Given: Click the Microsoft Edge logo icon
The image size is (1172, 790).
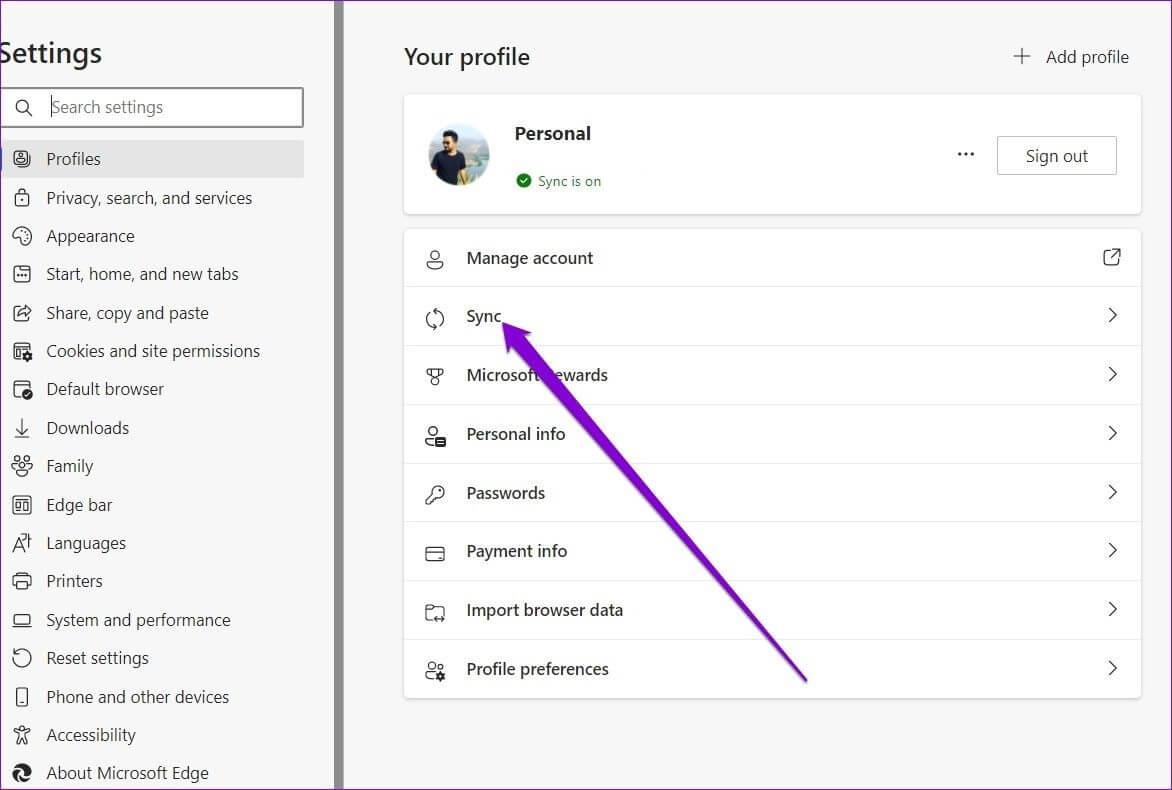Looking at the screenshot, I should 22,773.
